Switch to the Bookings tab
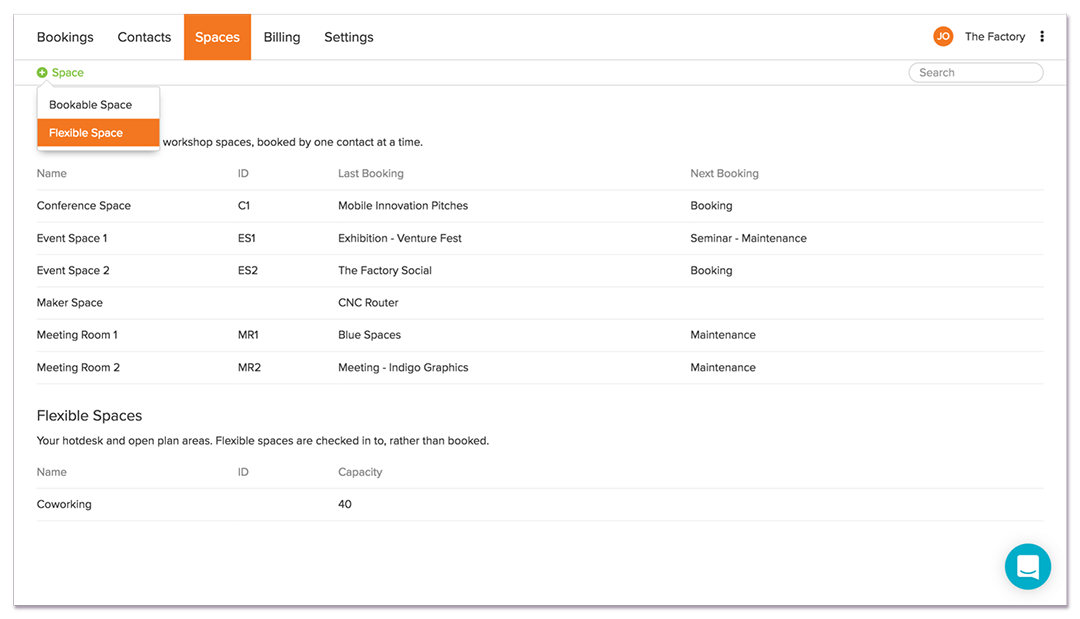 [x=65, y=37]
